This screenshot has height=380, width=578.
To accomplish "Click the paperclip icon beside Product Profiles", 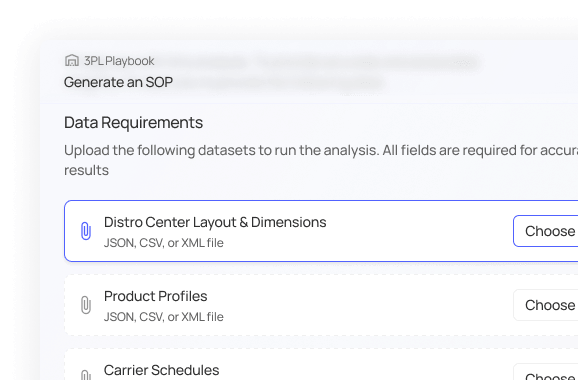I will [86, 305].
